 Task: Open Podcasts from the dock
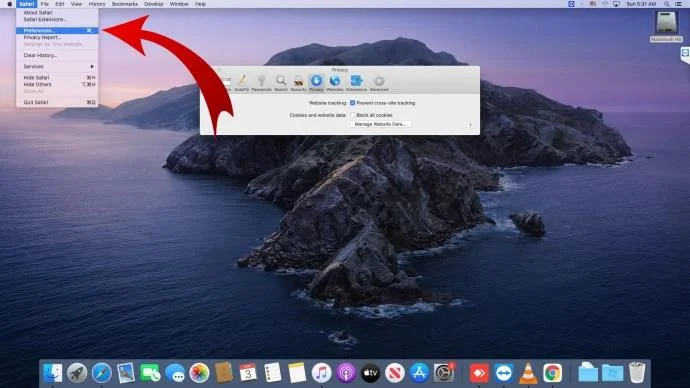346,373
